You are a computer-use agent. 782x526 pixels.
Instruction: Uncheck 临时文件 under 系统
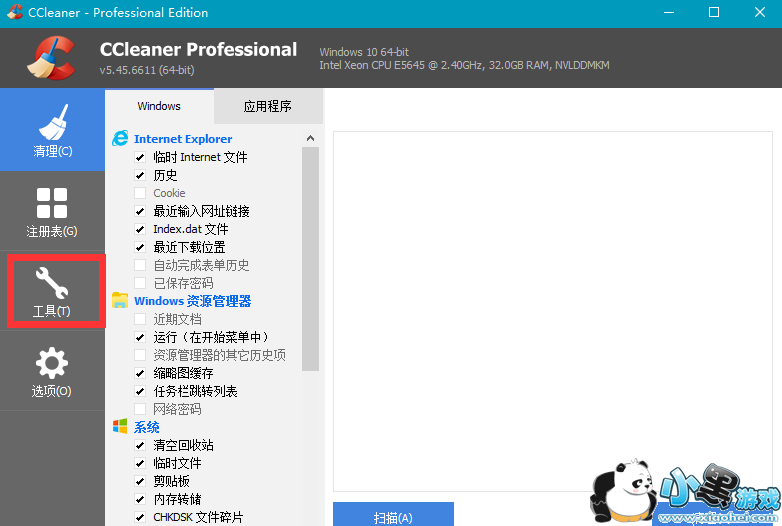point(140,463)
